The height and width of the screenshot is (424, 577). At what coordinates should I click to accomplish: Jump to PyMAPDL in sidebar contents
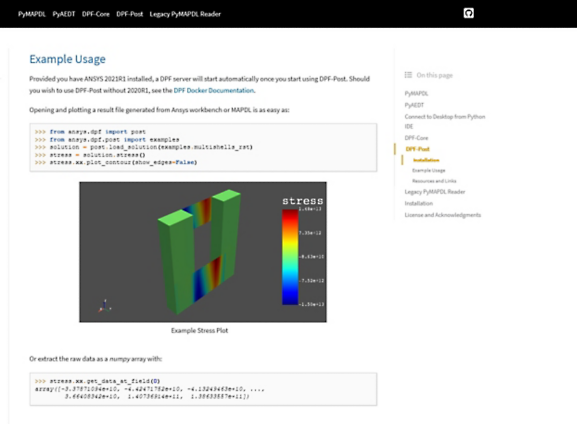coord(416,93)
